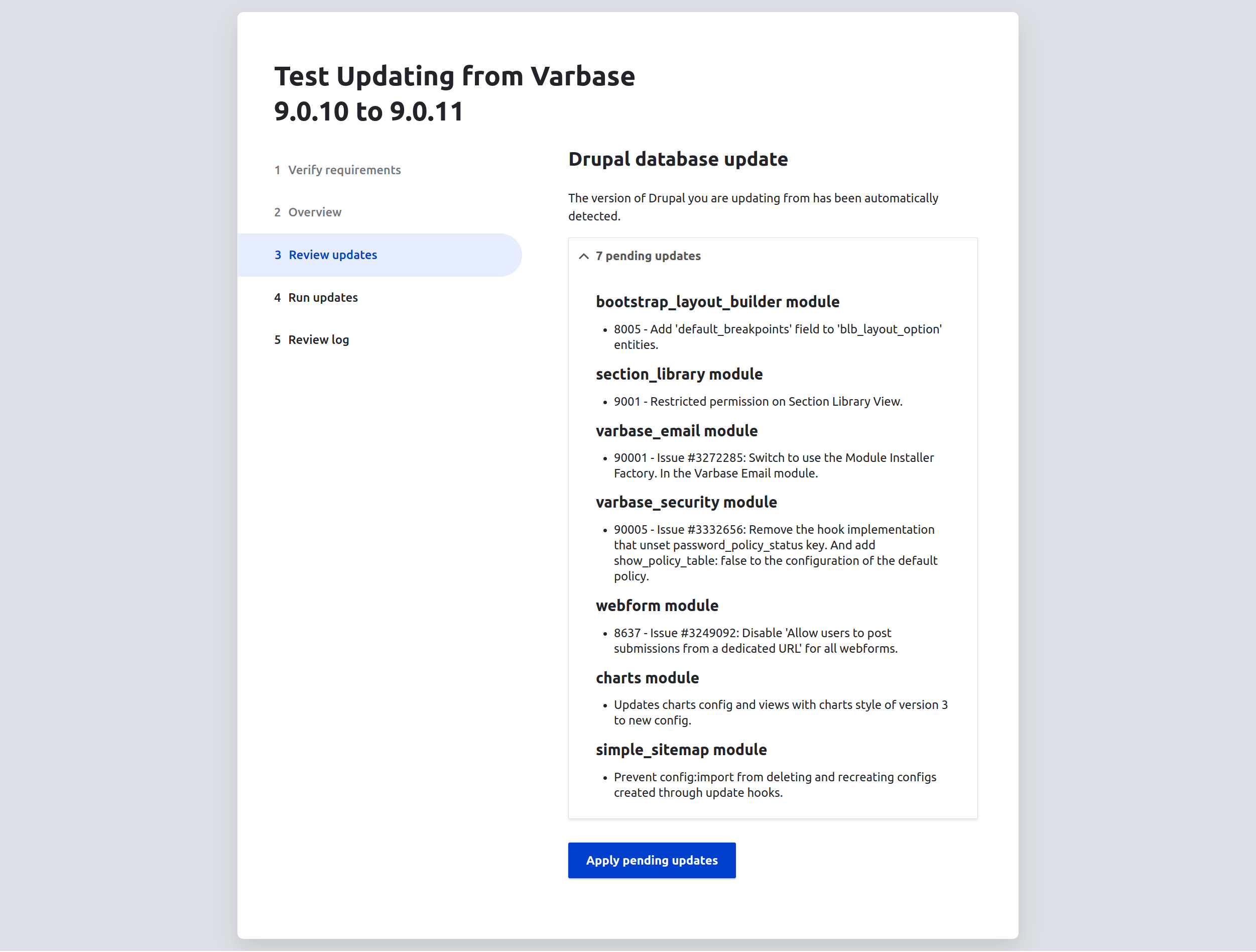Go to the Overview step
Image resolution: width=1256 pixels, height=952 pixels.
pyautogui.click(x=315, y=212)
